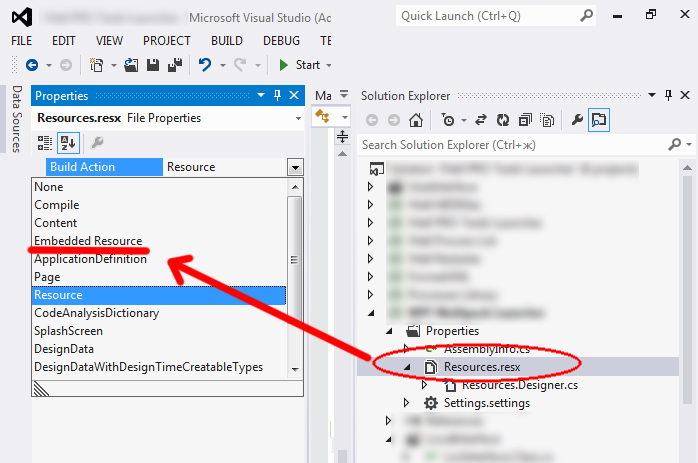
Task: Open the DEBUG menu
Action: click(281, 41)
